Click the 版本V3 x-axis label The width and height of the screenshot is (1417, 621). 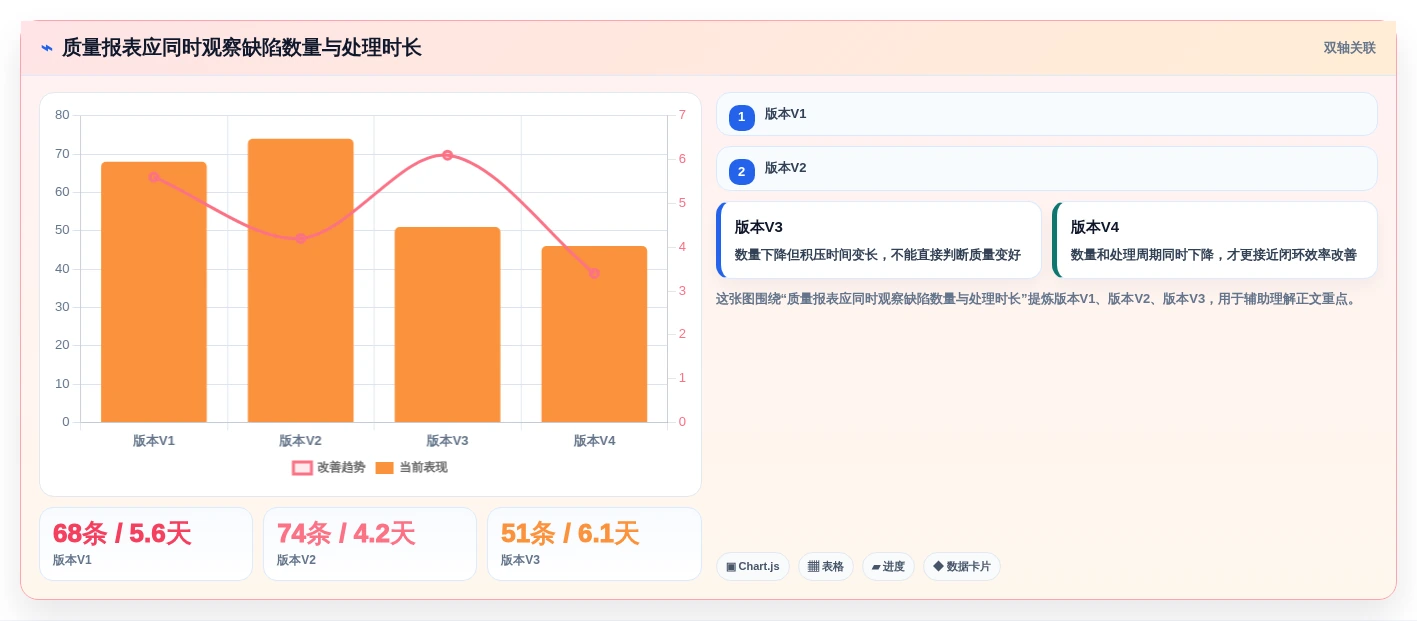447,441
